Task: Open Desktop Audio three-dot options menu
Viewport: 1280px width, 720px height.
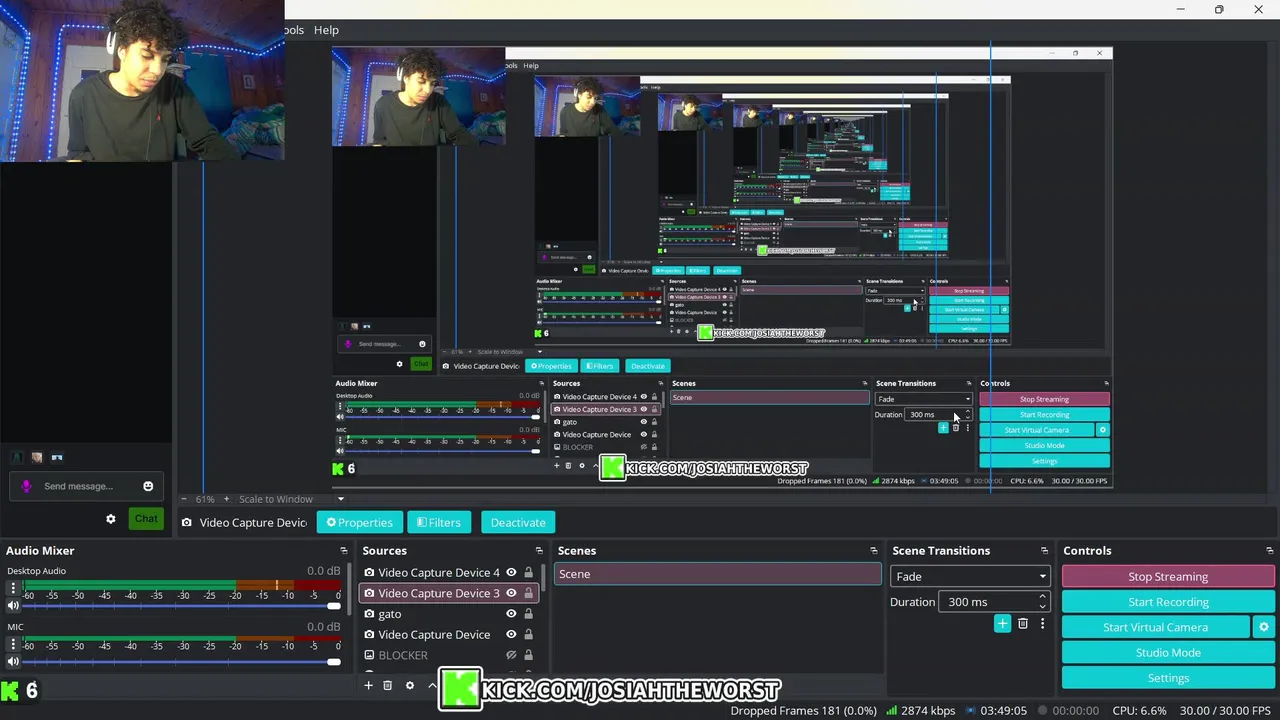Action: pos(13,589)
